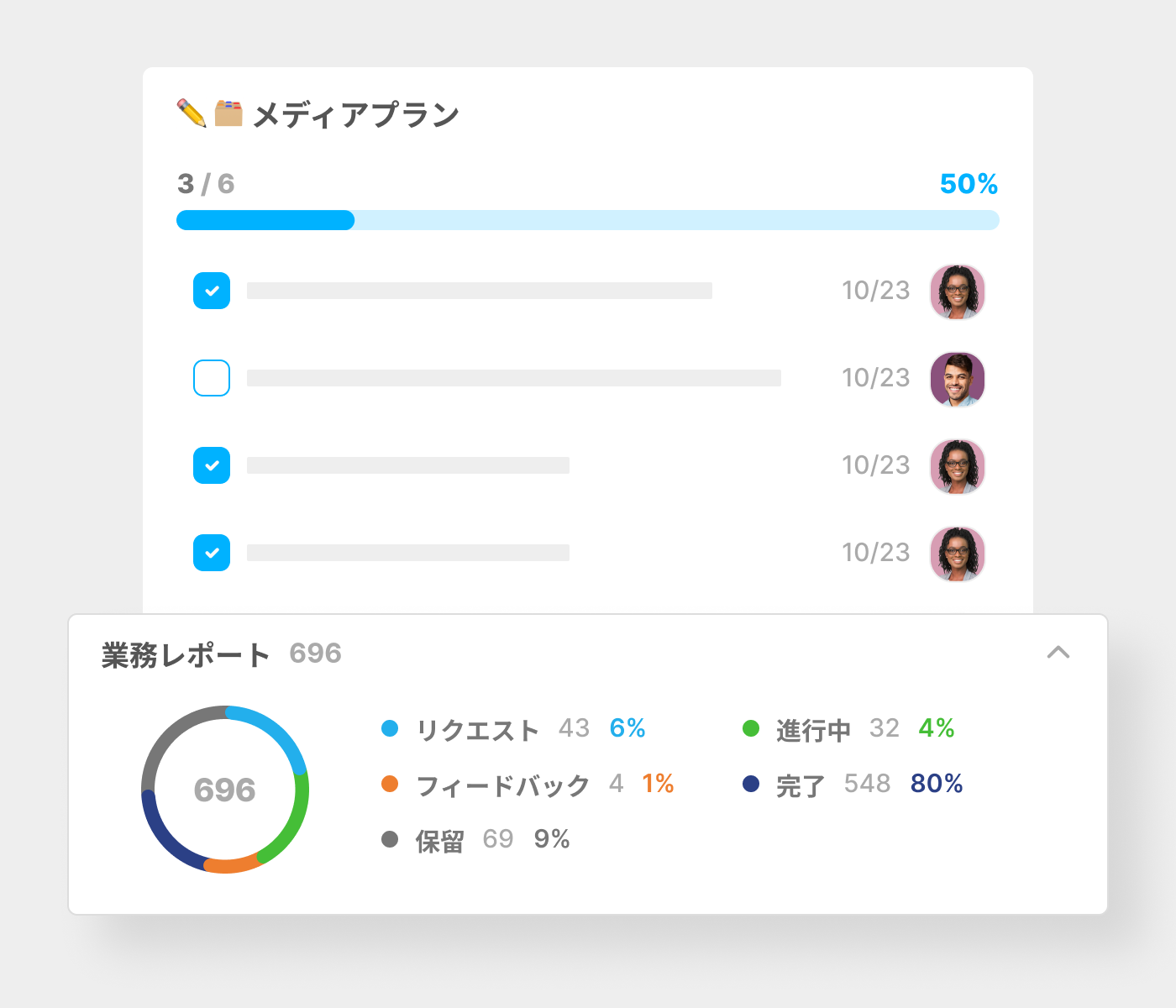Uncheck the third task checkbox
This screenshot has width=1176, height=1008.
212,465
